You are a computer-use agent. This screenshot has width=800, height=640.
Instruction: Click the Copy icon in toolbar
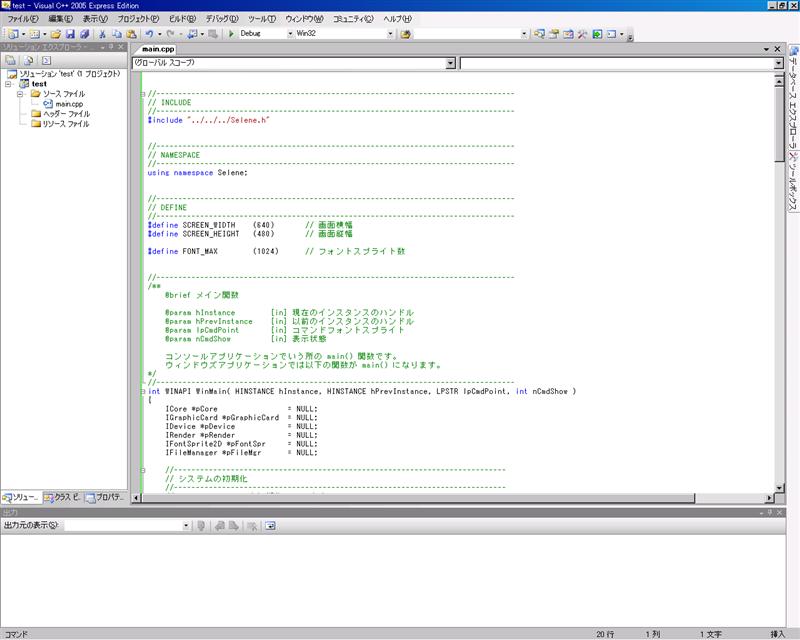[x=117, y=34]
